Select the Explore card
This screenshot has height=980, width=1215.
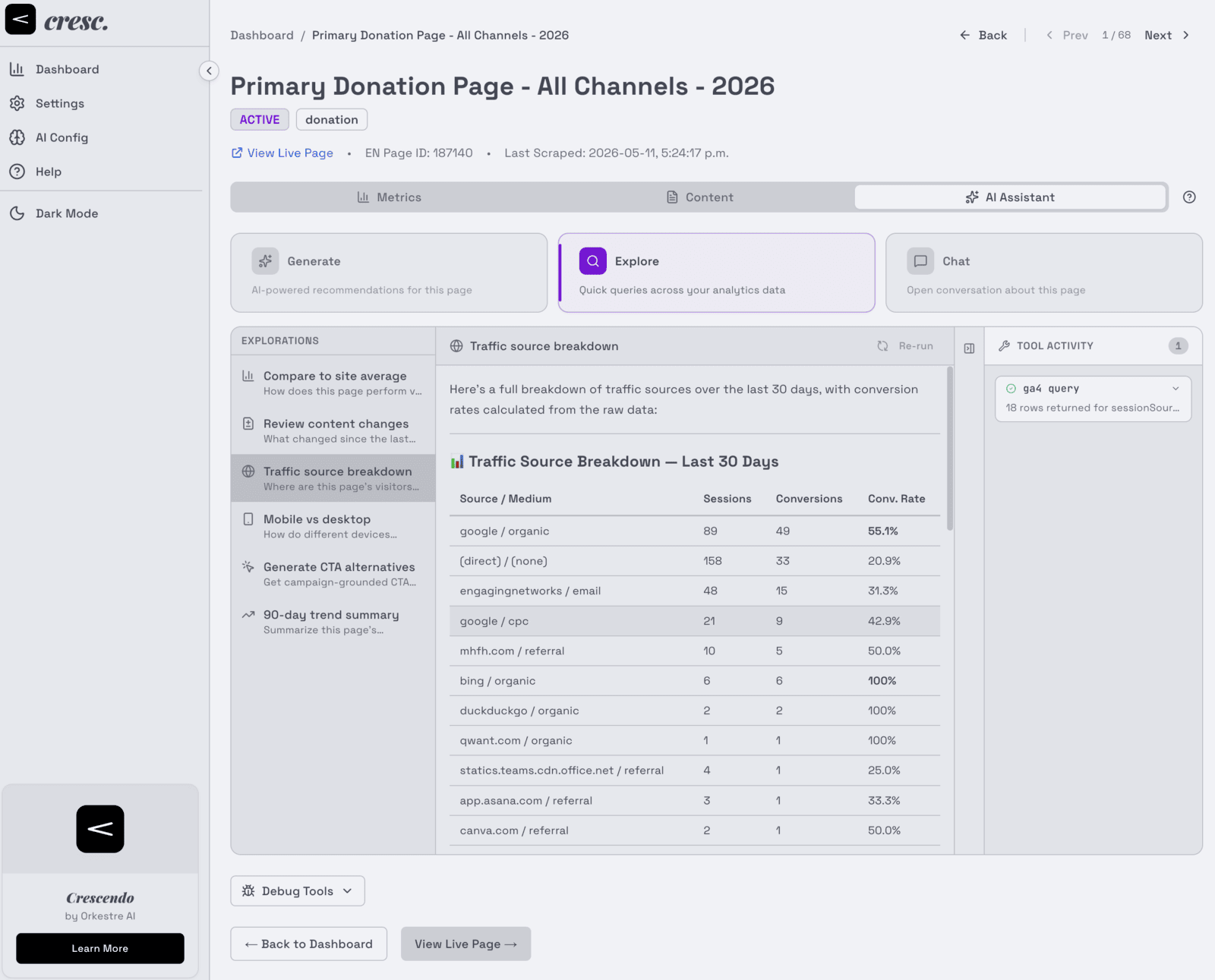716,273
